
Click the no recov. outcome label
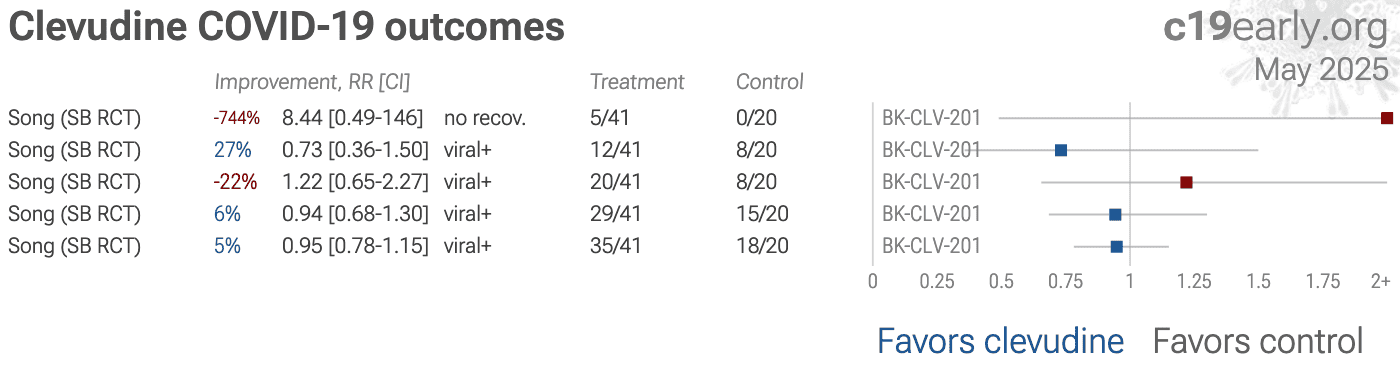point(485,118)
